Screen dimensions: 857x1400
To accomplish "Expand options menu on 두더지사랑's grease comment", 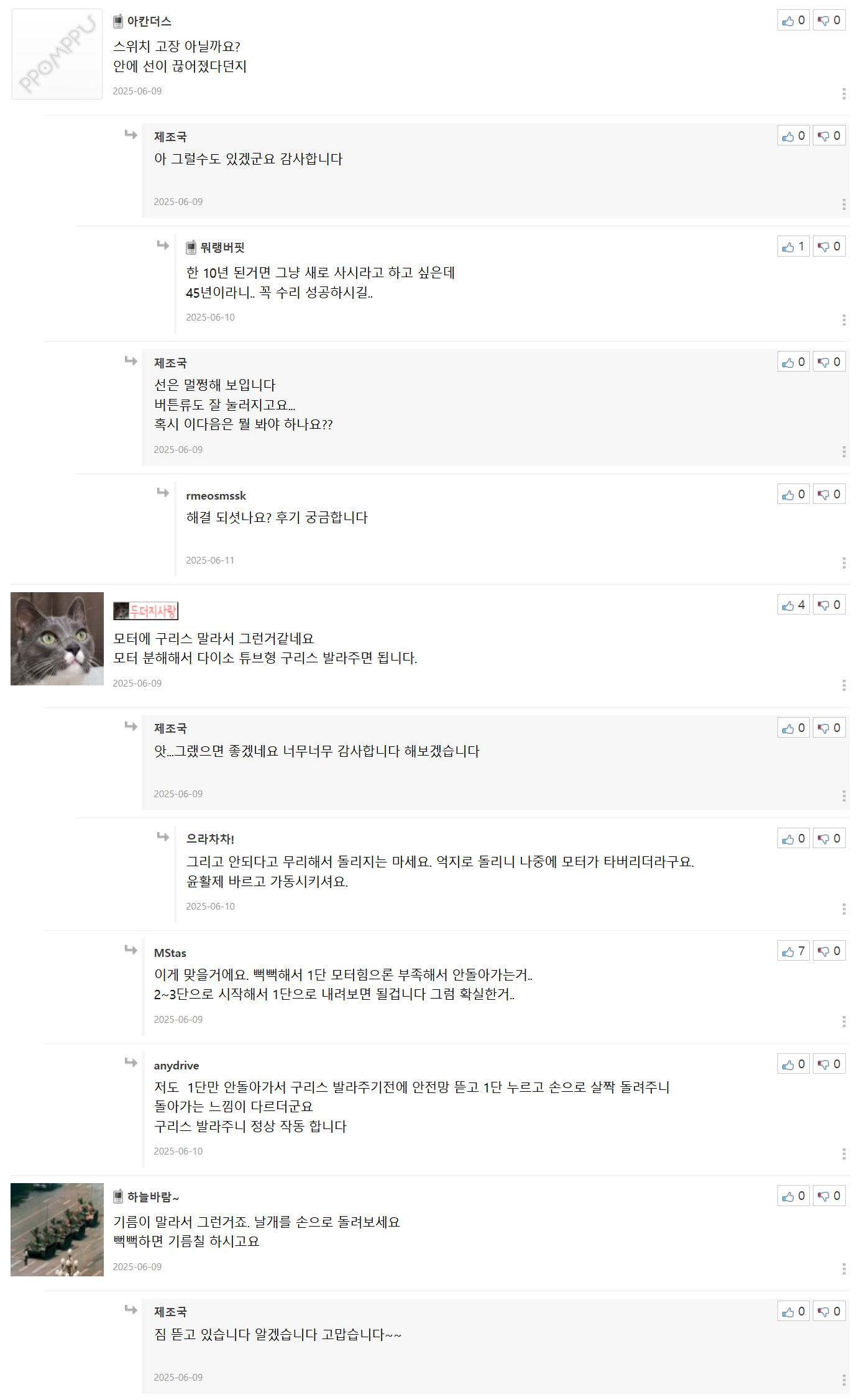I will (843, 685).
